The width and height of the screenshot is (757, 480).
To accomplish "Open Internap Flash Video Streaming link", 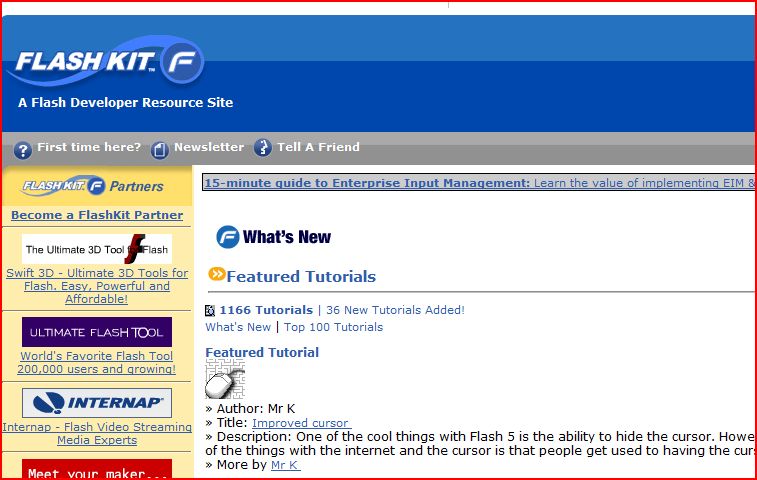I will (x=97, y=433).
